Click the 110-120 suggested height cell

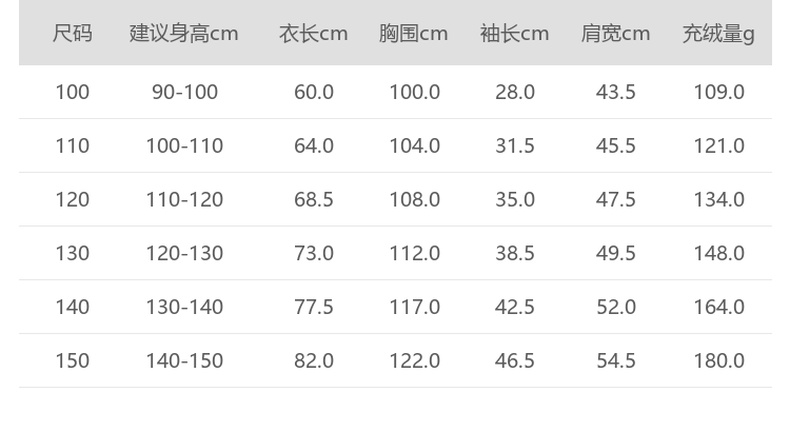click(x=184, y=200)
